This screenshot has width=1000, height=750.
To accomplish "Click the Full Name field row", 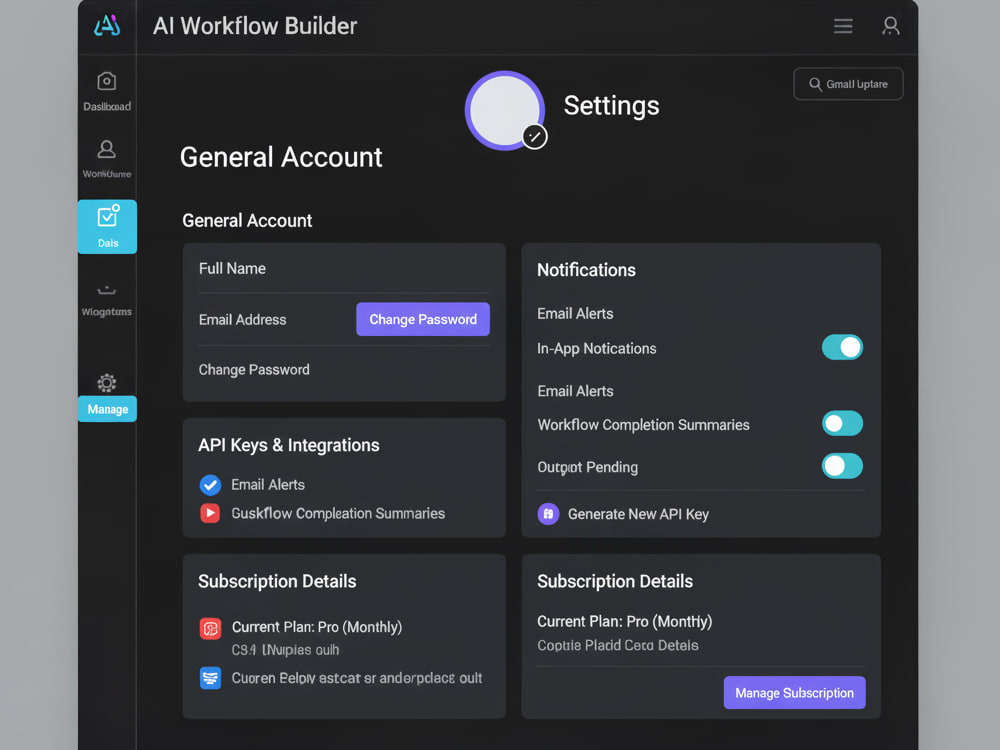I will (344, 268).
